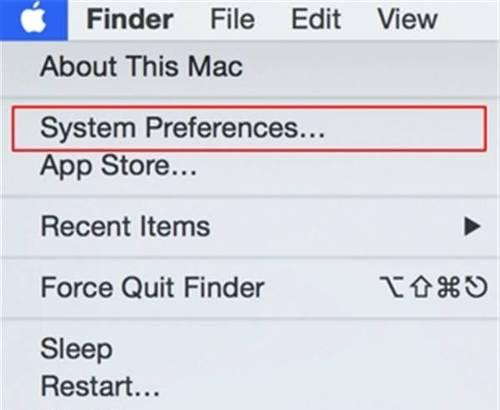Click the Option key symbol in shortcut
This screenshot has height=410, width=500.
tap(392, 287)
